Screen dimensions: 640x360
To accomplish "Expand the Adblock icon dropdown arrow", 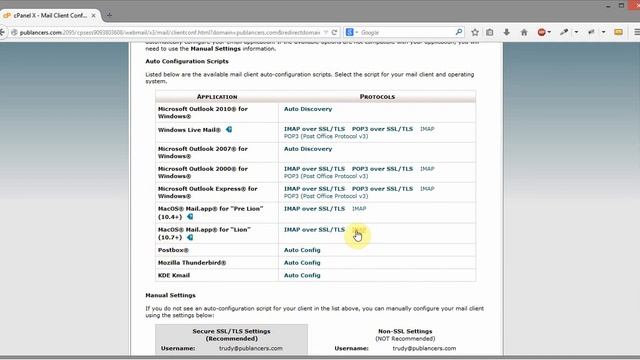I will pyautogui.click(x=549, y=32).
